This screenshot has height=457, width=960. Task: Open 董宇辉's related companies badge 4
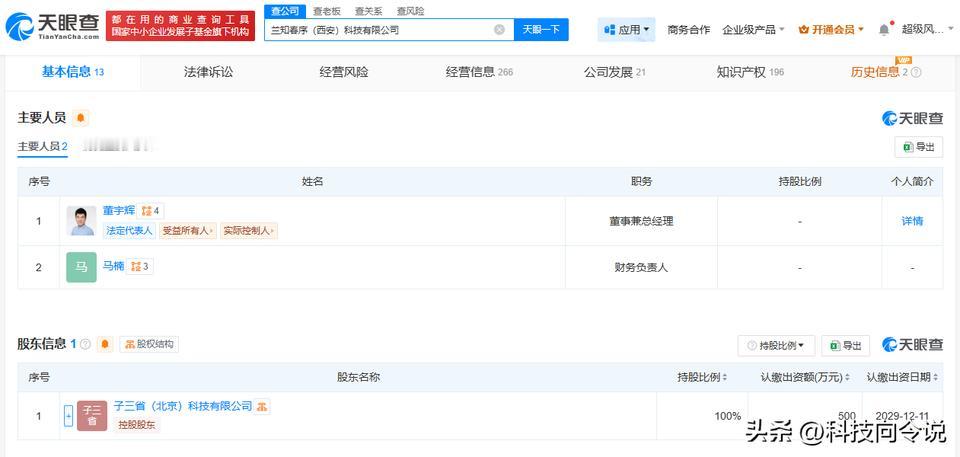150,211
